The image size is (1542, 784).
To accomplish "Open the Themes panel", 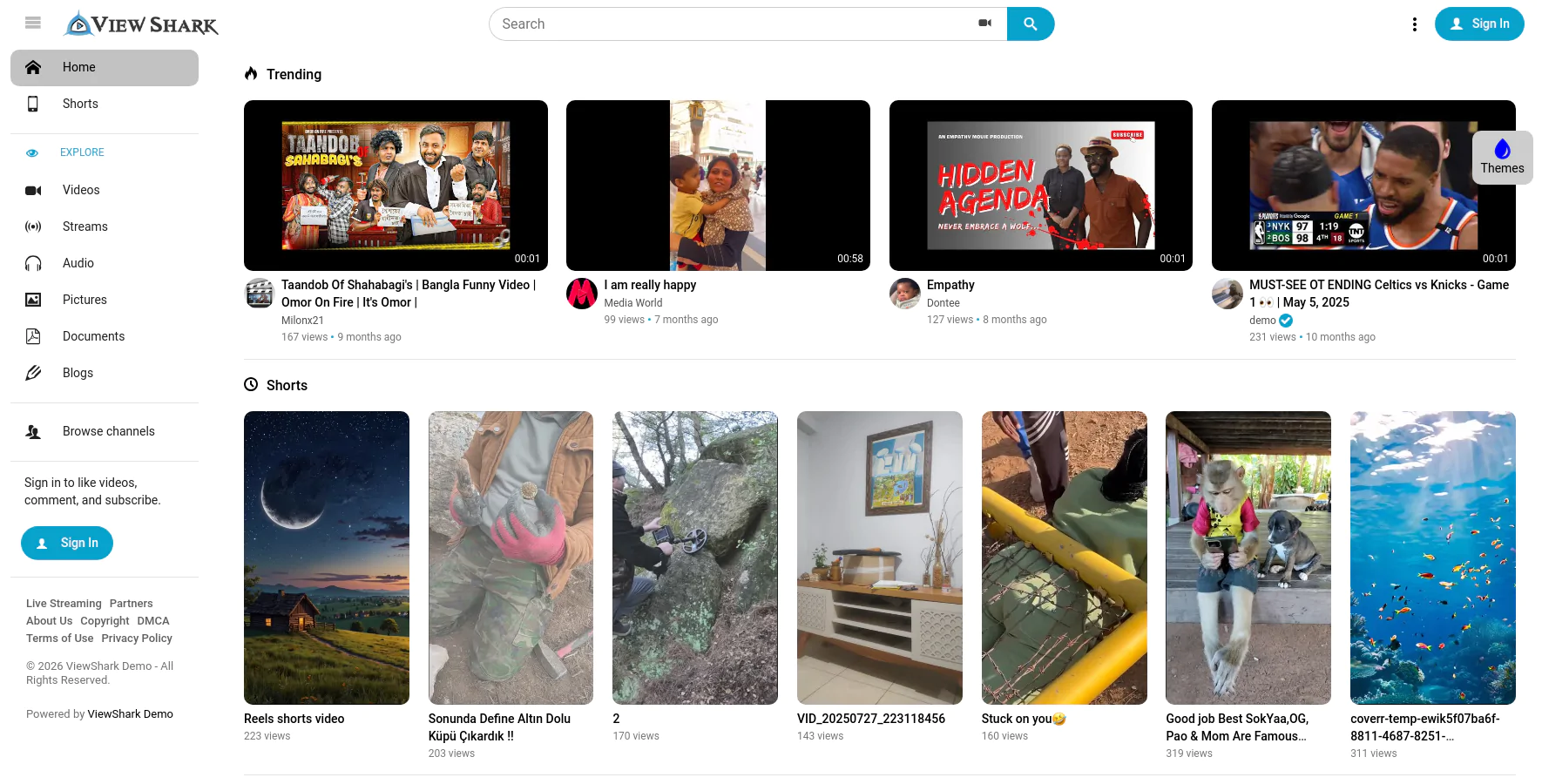I will (1501, 158).
